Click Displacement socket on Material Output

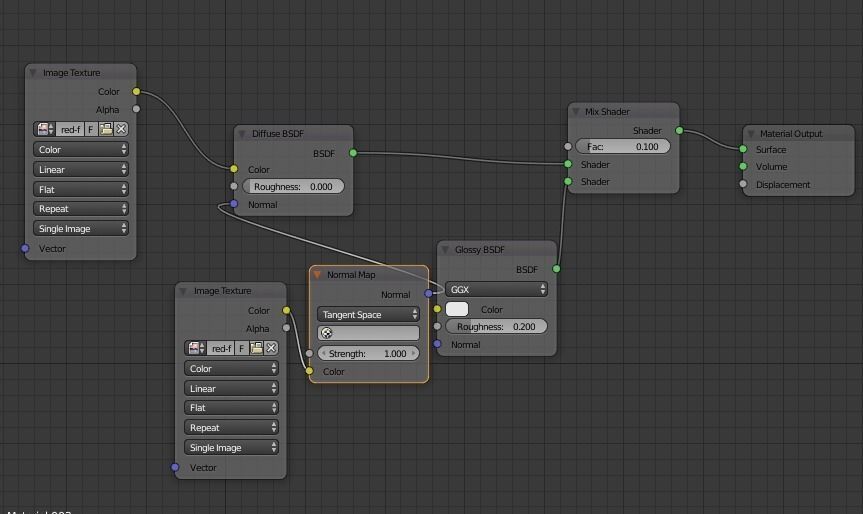point(743,184)
